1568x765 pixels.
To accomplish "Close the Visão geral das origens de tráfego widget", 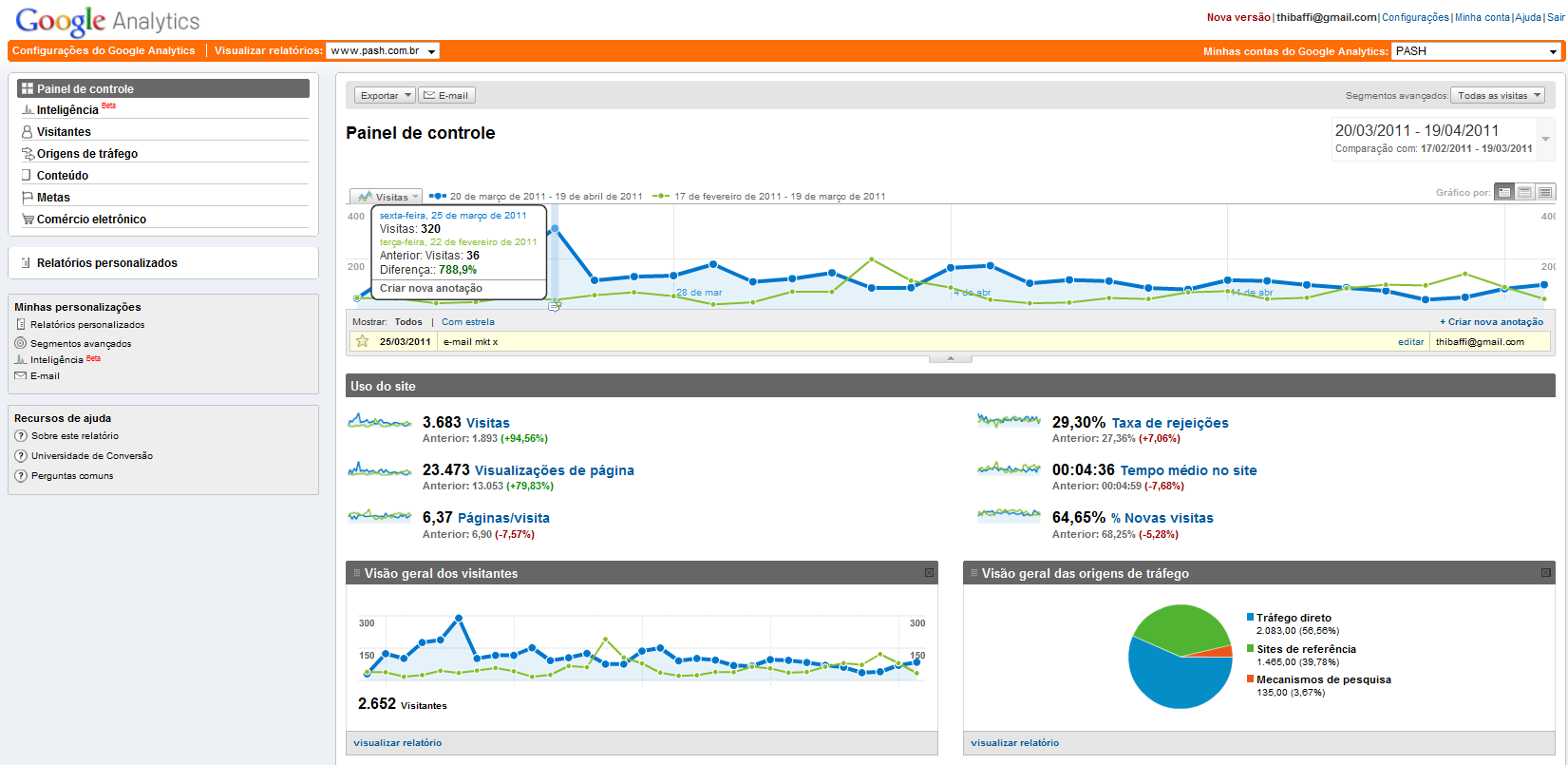I will pyautogui.click(x=1546, y=572).
